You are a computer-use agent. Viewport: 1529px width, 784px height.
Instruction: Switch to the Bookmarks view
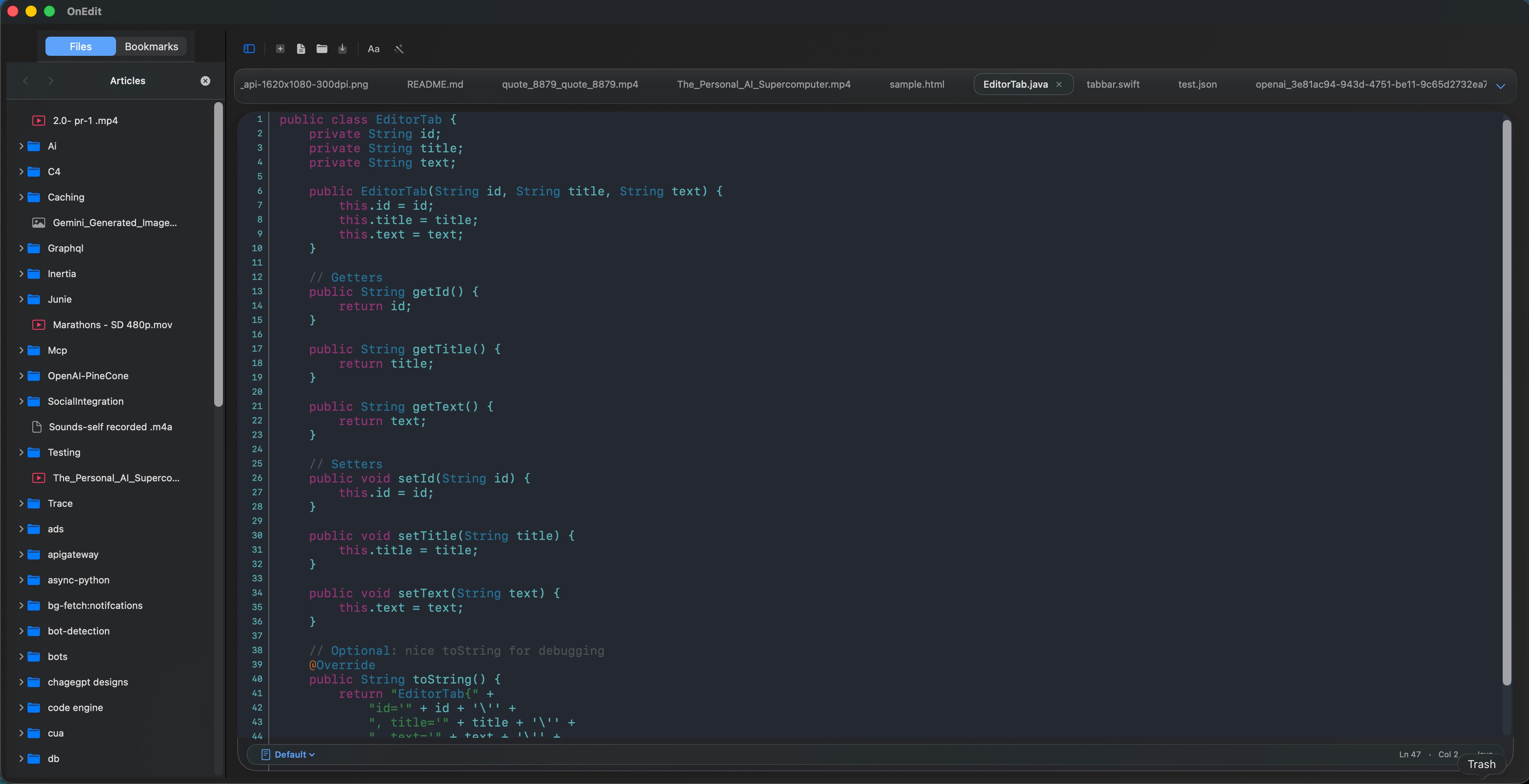[151, 46]
